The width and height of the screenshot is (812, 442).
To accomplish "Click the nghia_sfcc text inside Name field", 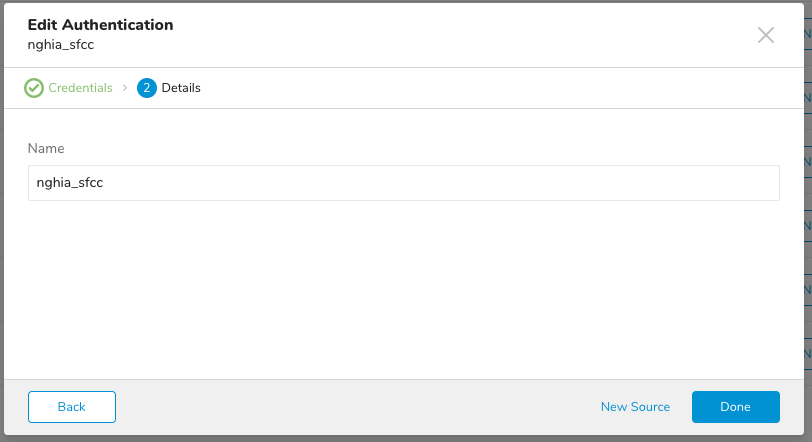I will (x=70, y=183).
